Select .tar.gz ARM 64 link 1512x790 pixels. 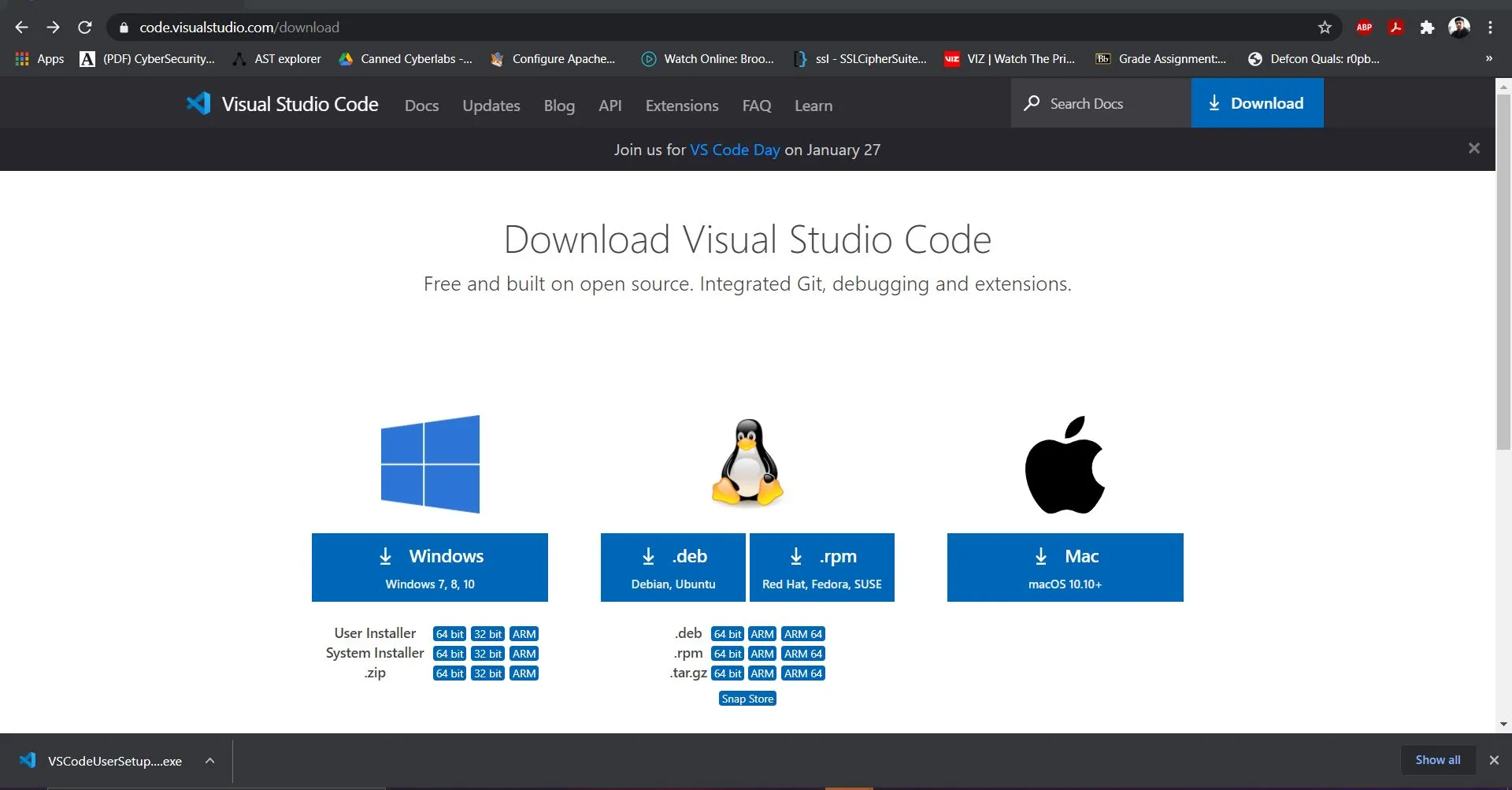[x=803, y=673]
